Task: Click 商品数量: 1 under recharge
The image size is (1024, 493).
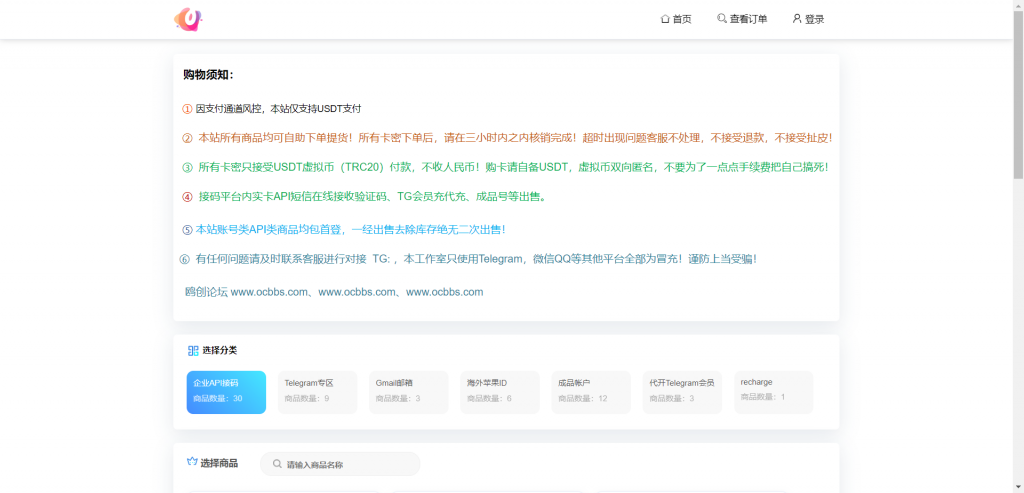Action: 763,397
